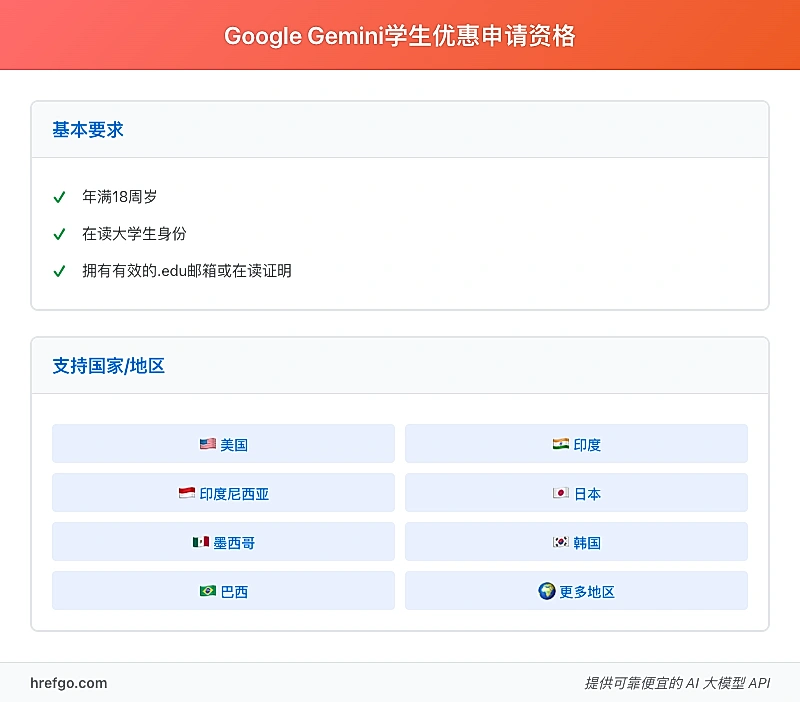The image size is (800, 702).
Task: Click the globe icon beside 更多地区
Action: [x=546, y=591]
